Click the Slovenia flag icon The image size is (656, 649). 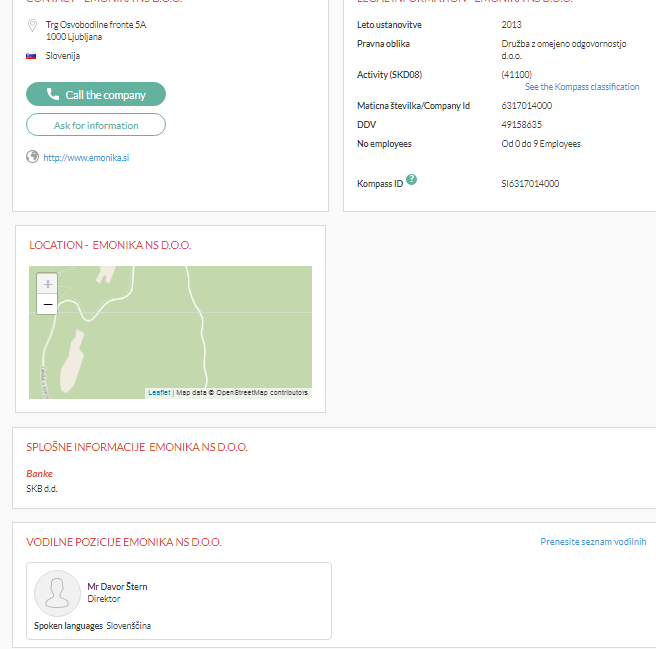[x=32, y=56]
